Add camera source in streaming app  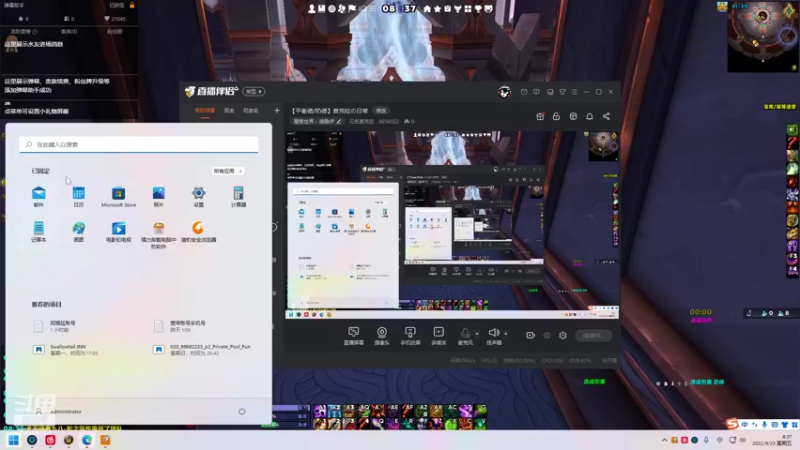point(382,336)
